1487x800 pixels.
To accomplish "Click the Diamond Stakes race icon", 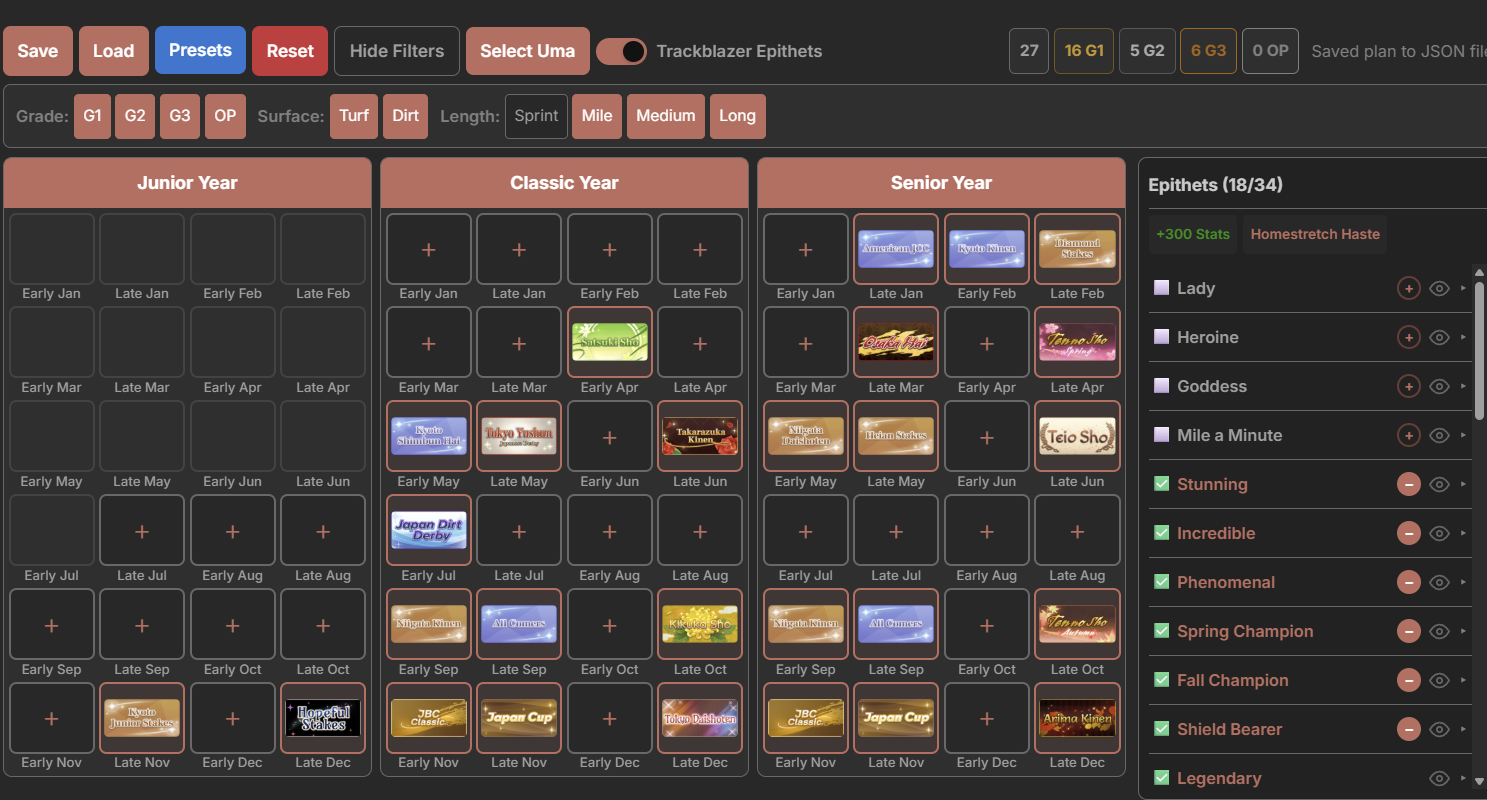I will pos(1077,248).
